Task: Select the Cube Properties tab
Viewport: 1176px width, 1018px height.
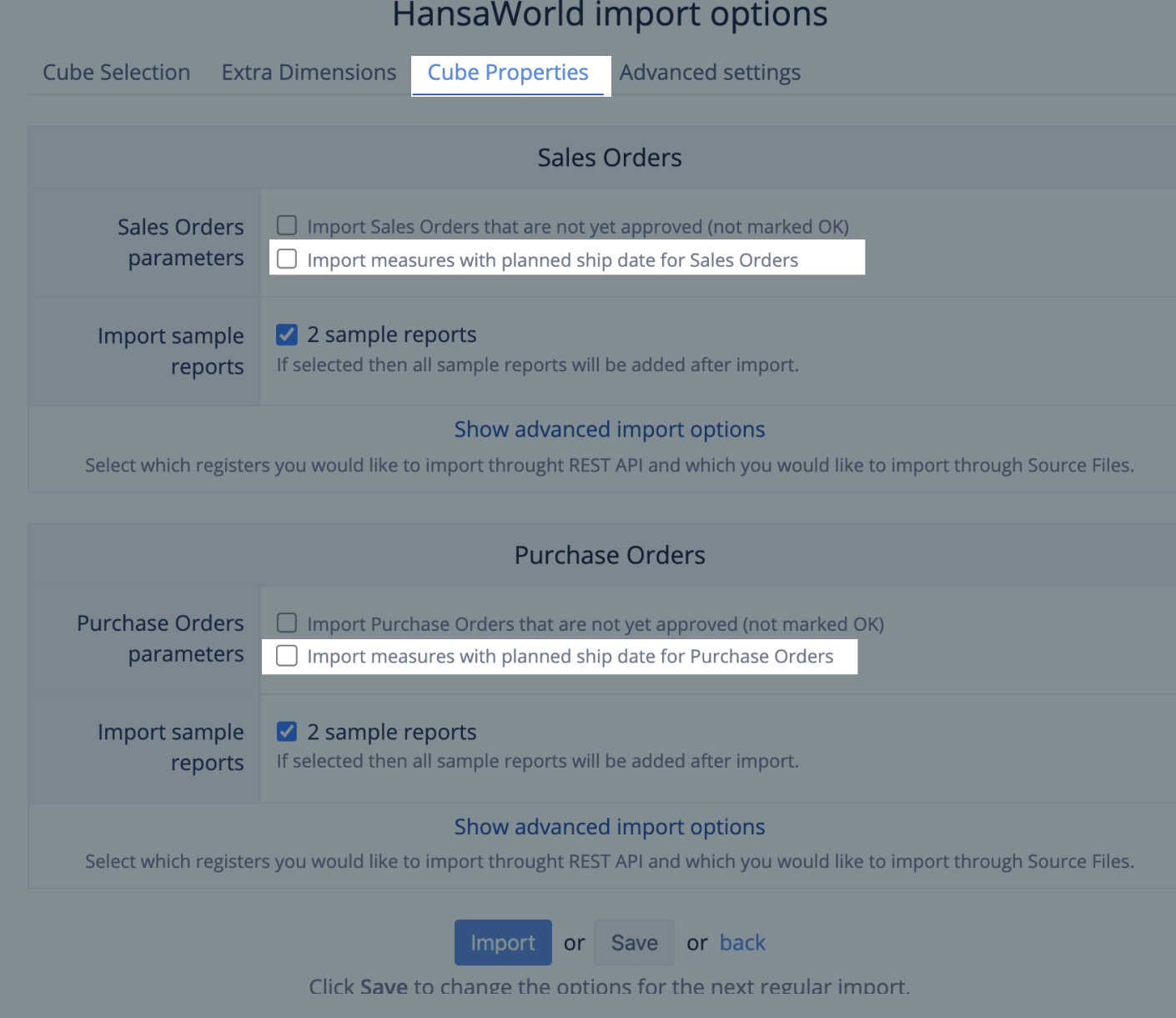Action: [508, 73]
